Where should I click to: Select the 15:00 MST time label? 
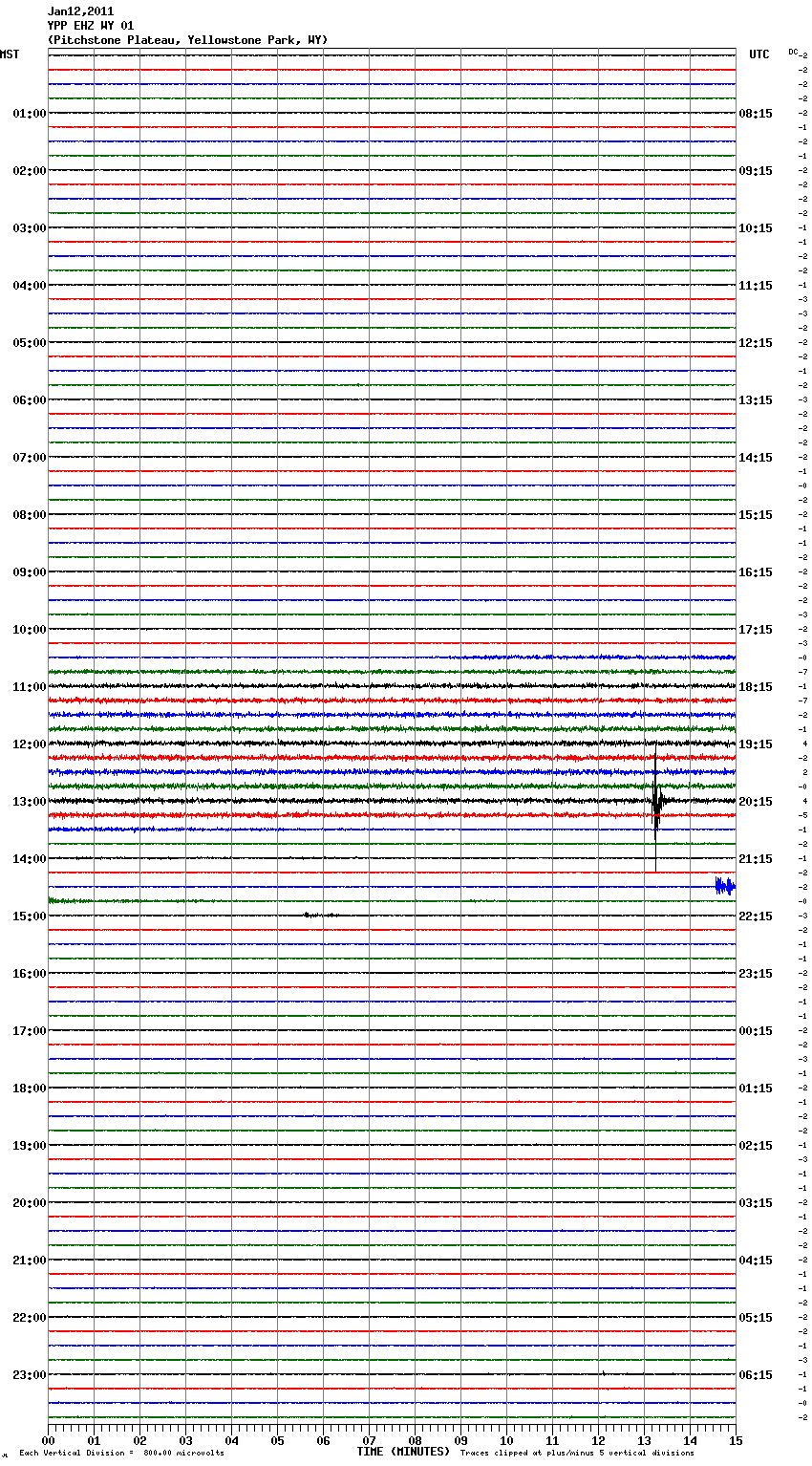click(x=29, y=916)
